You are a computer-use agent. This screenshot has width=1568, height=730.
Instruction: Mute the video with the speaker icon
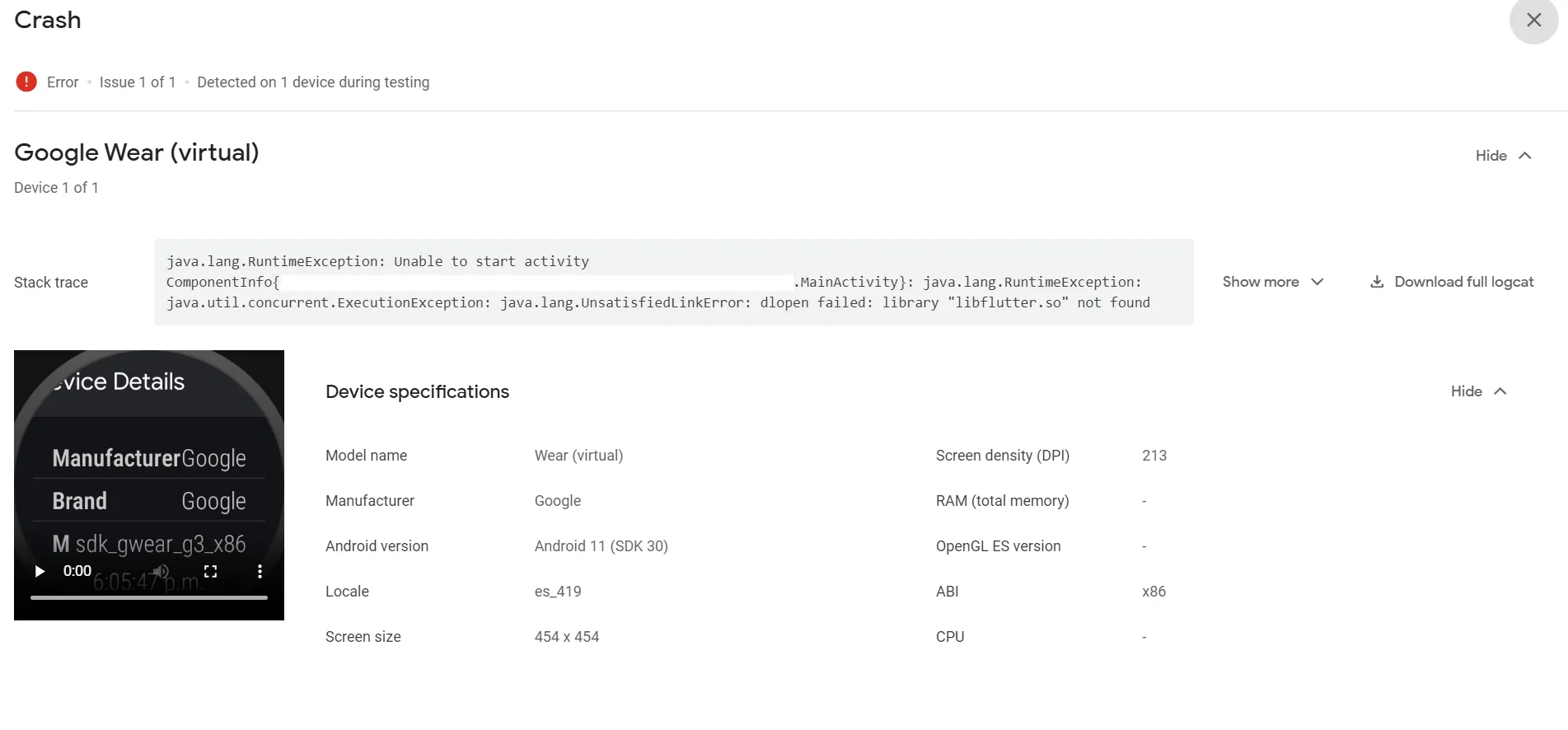click(161, 571)
